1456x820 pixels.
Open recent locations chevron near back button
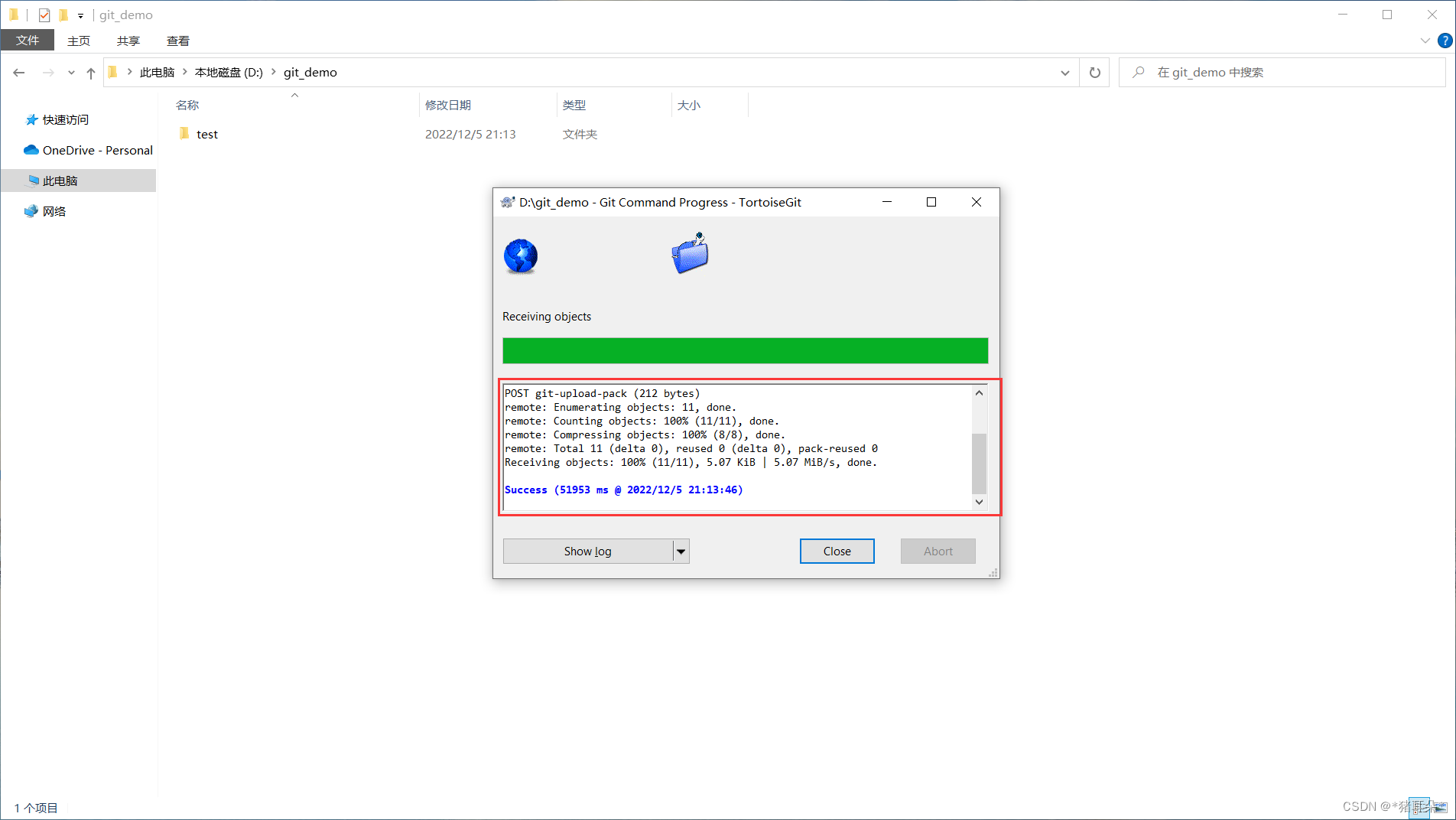pos(71,72)
